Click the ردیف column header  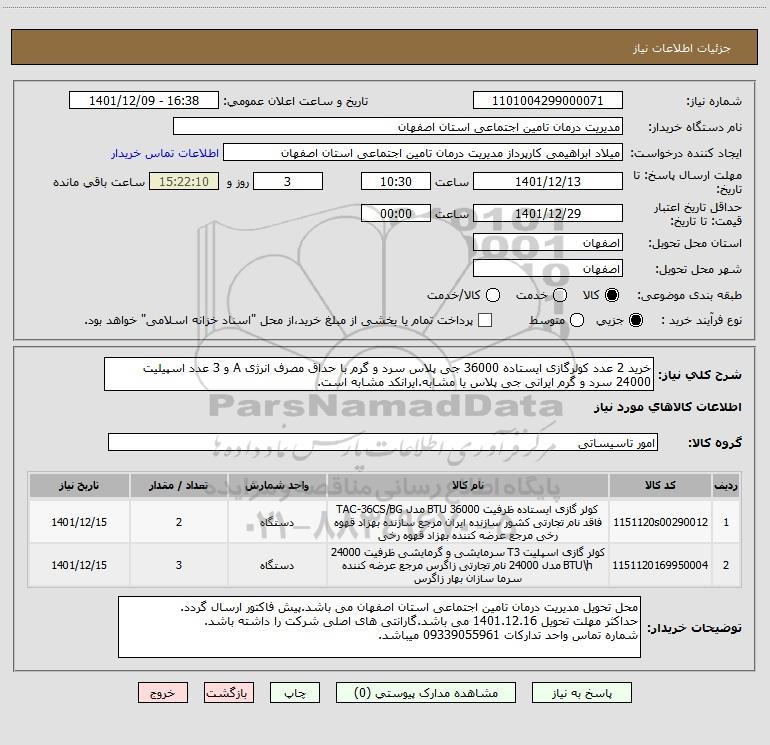tap(726, 485)
